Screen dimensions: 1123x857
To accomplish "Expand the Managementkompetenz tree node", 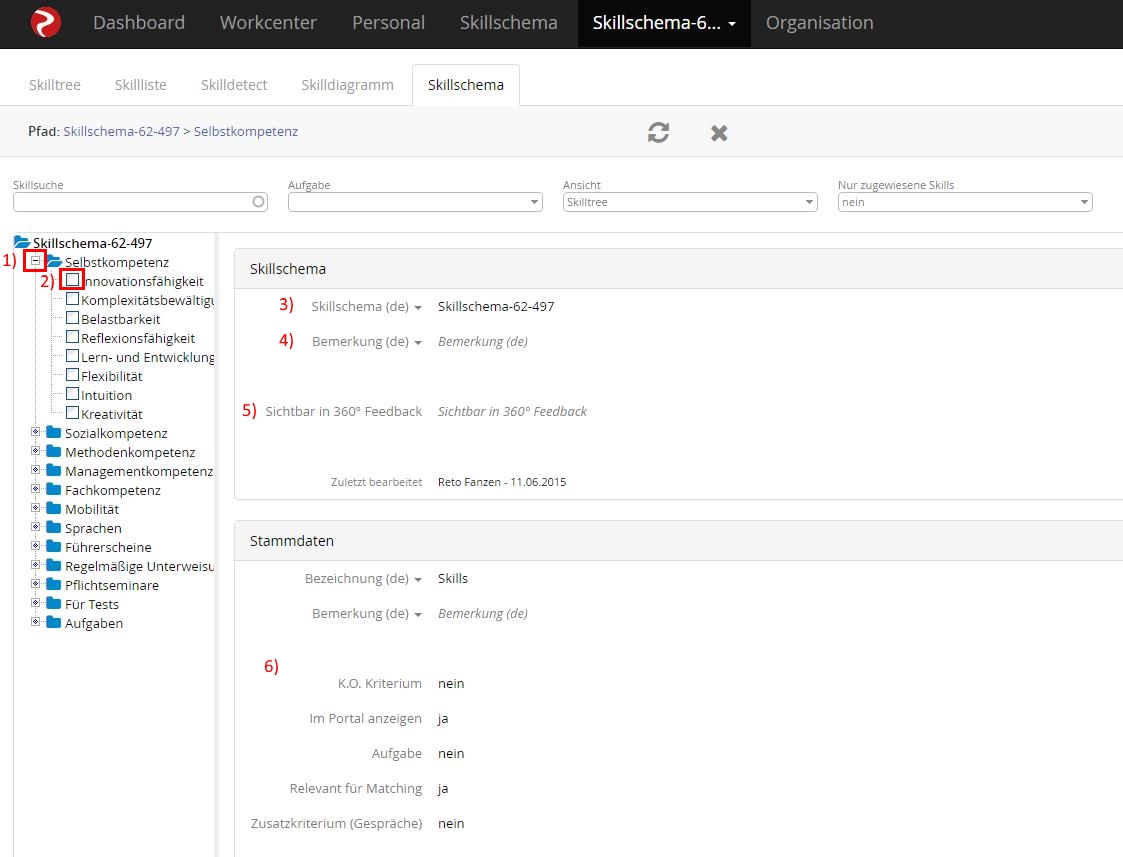I will [x=35, y=470].
